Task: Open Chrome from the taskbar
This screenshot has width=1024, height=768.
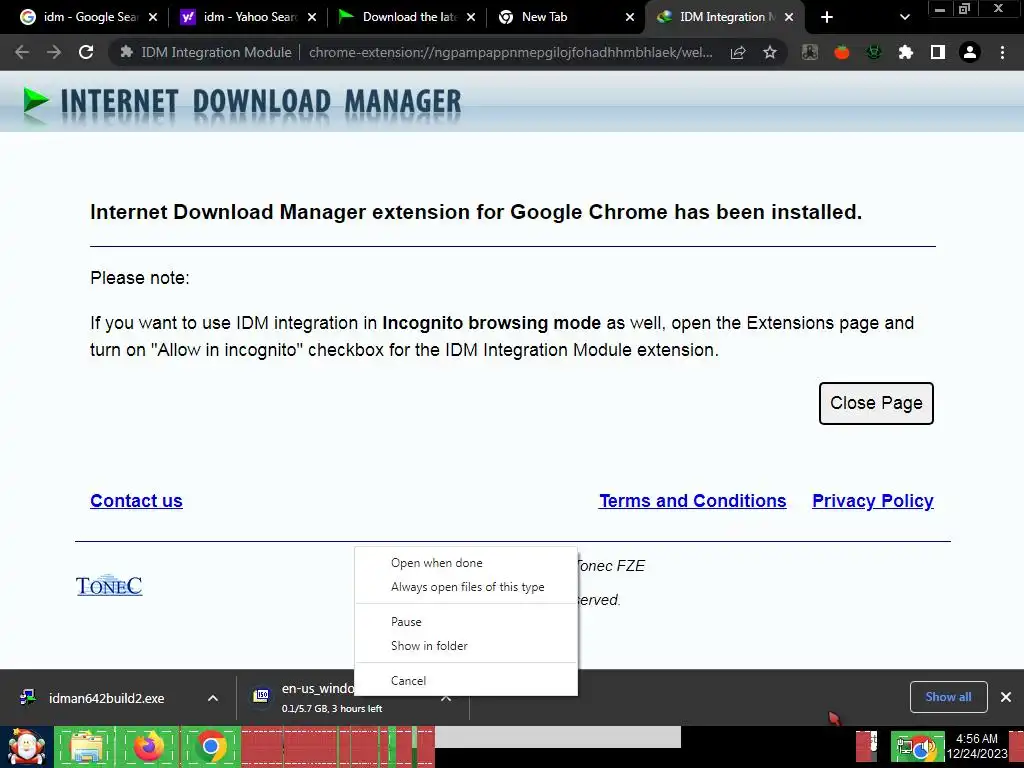Action: (x=210, y=746)
